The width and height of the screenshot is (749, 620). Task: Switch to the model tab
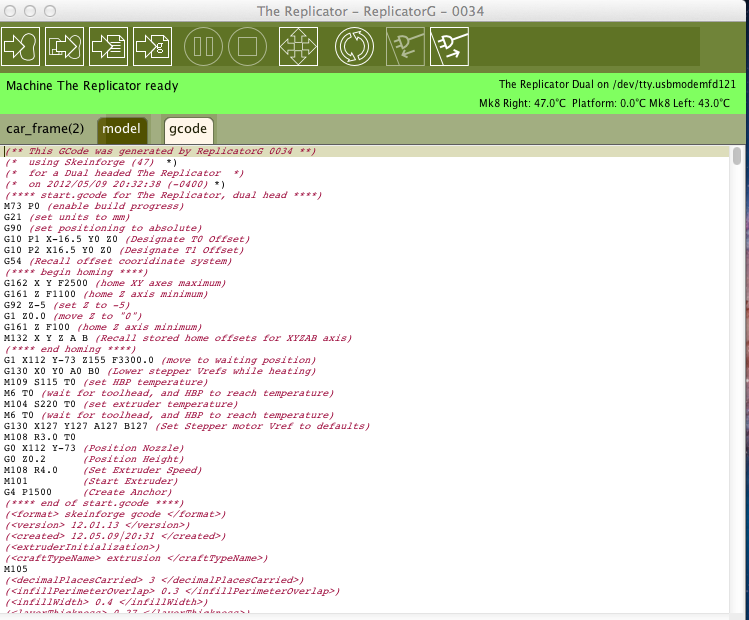click(121, 129)
